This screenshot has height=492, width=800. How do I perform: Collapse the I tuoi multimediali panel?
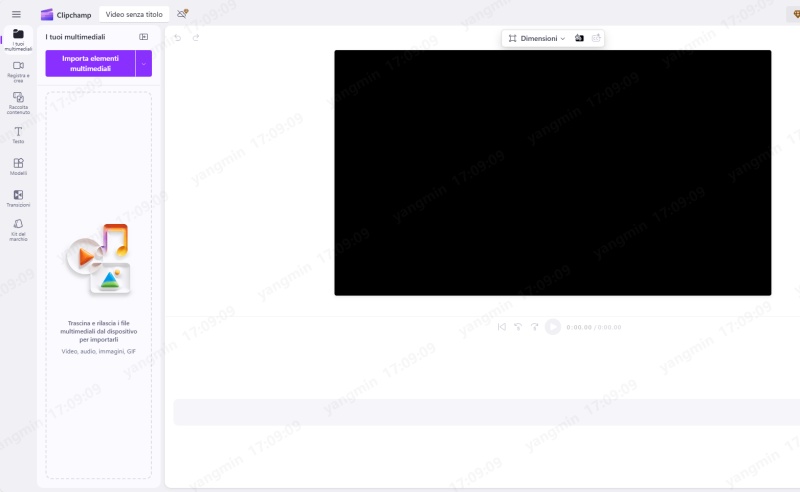point(143,37)
